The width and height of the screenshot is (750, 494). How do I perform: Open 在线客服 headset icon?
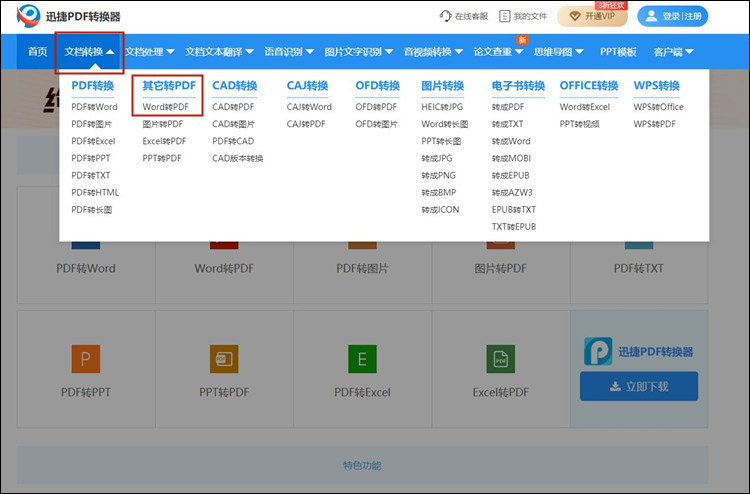click(445, 16)
